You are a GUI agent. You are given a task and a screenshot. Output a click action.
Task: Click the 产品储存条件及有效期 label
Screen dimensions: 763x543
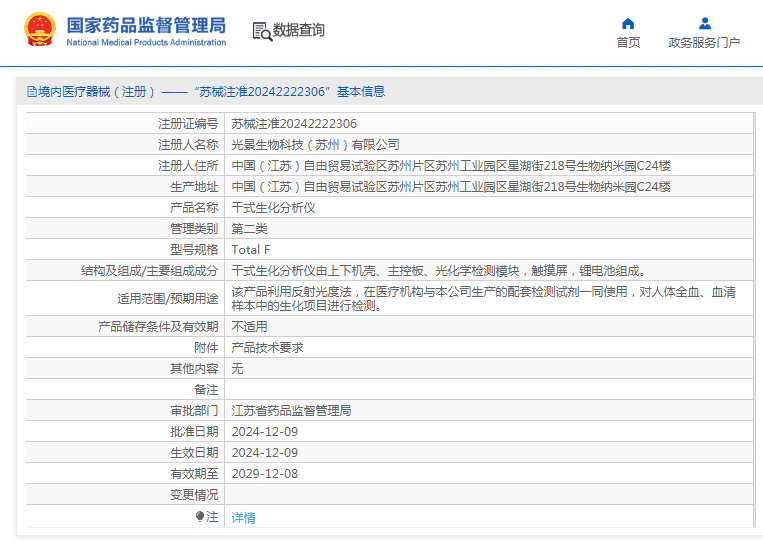point(158,326)
